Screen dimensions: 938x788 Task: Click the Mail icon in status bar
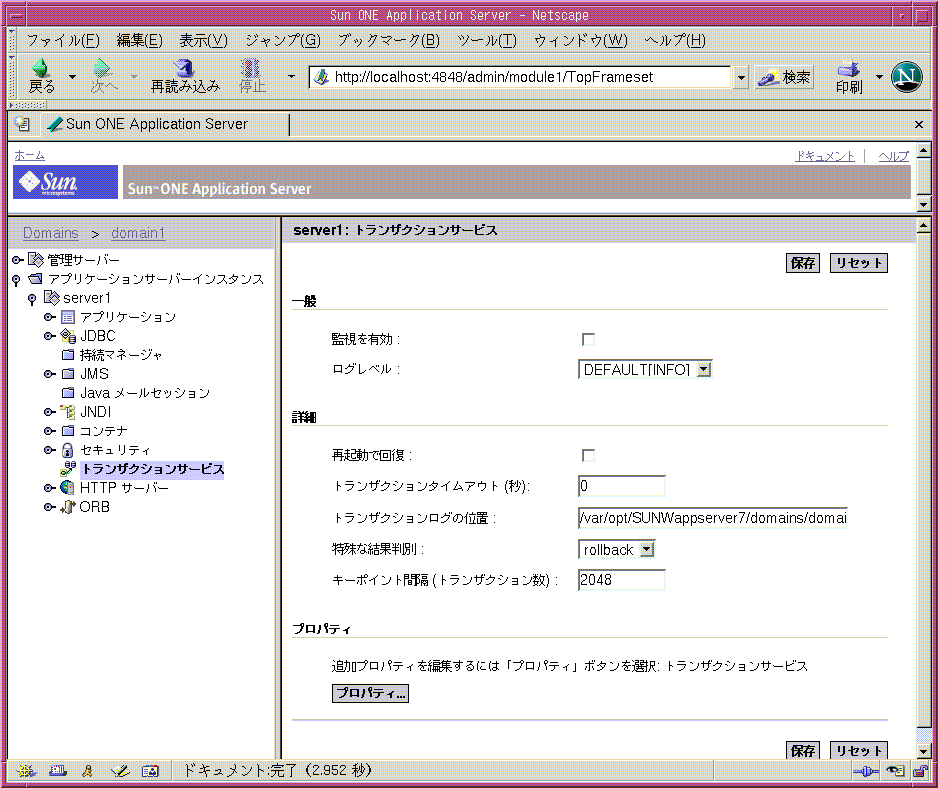[x=58, y=771]
